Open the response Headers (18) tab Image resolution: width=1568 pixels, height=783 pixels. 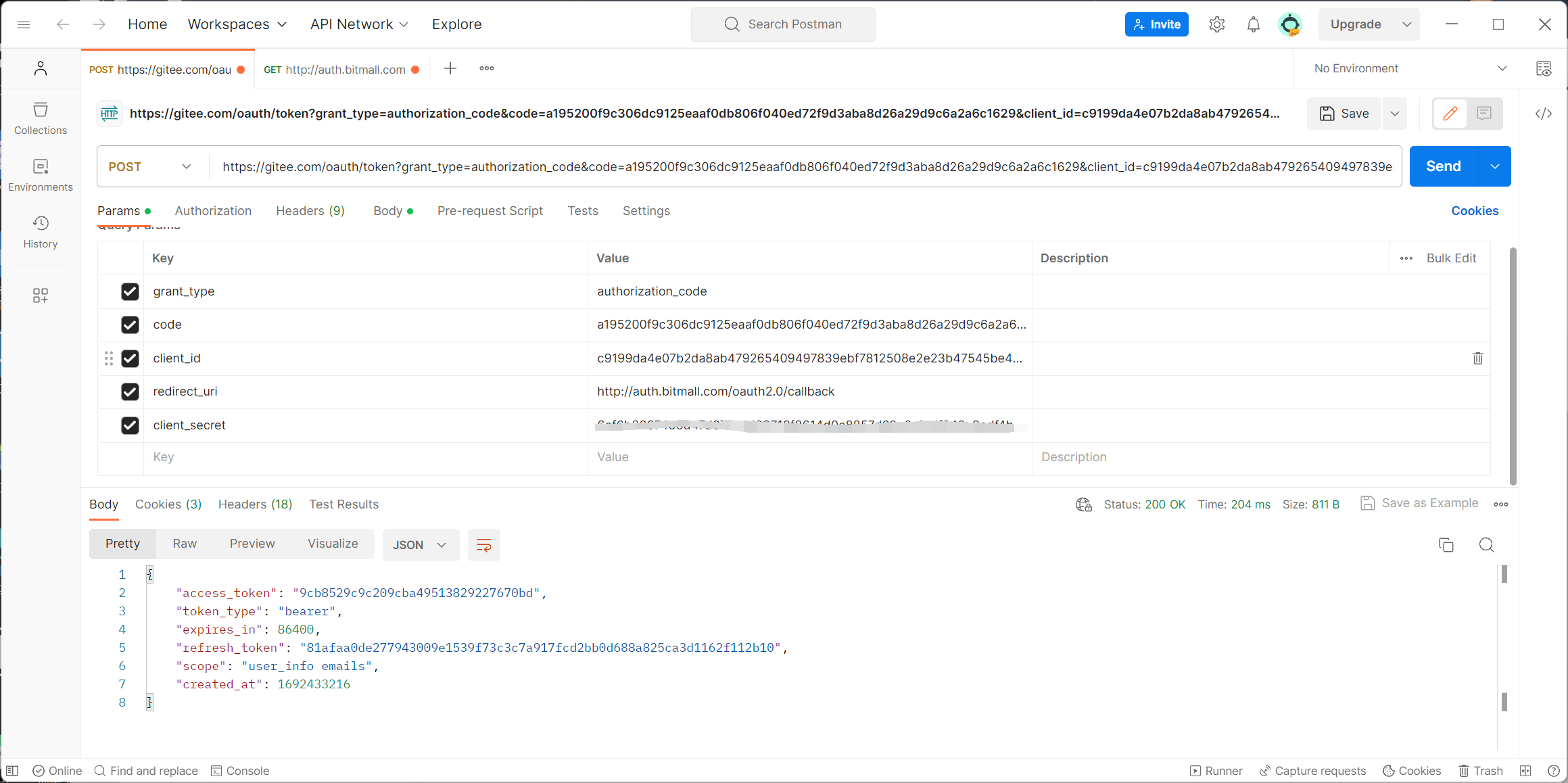pyautogui.click(x=255, y=504)
